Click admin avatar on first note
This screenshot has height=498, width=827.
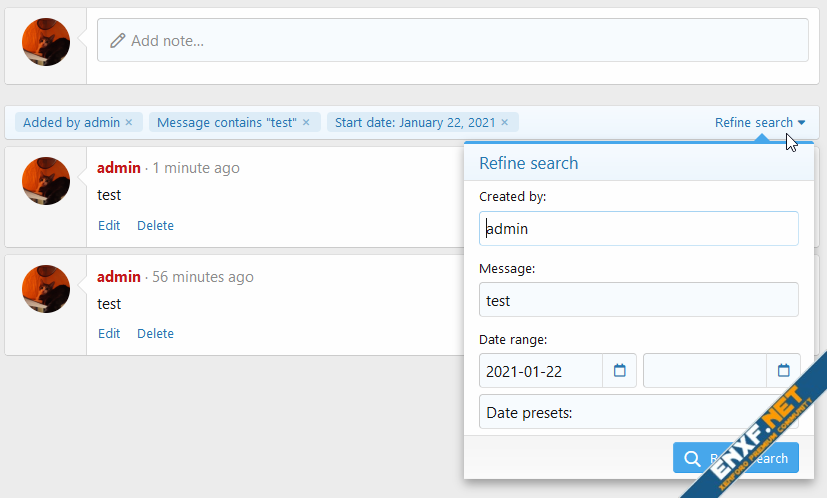point(46,181)
